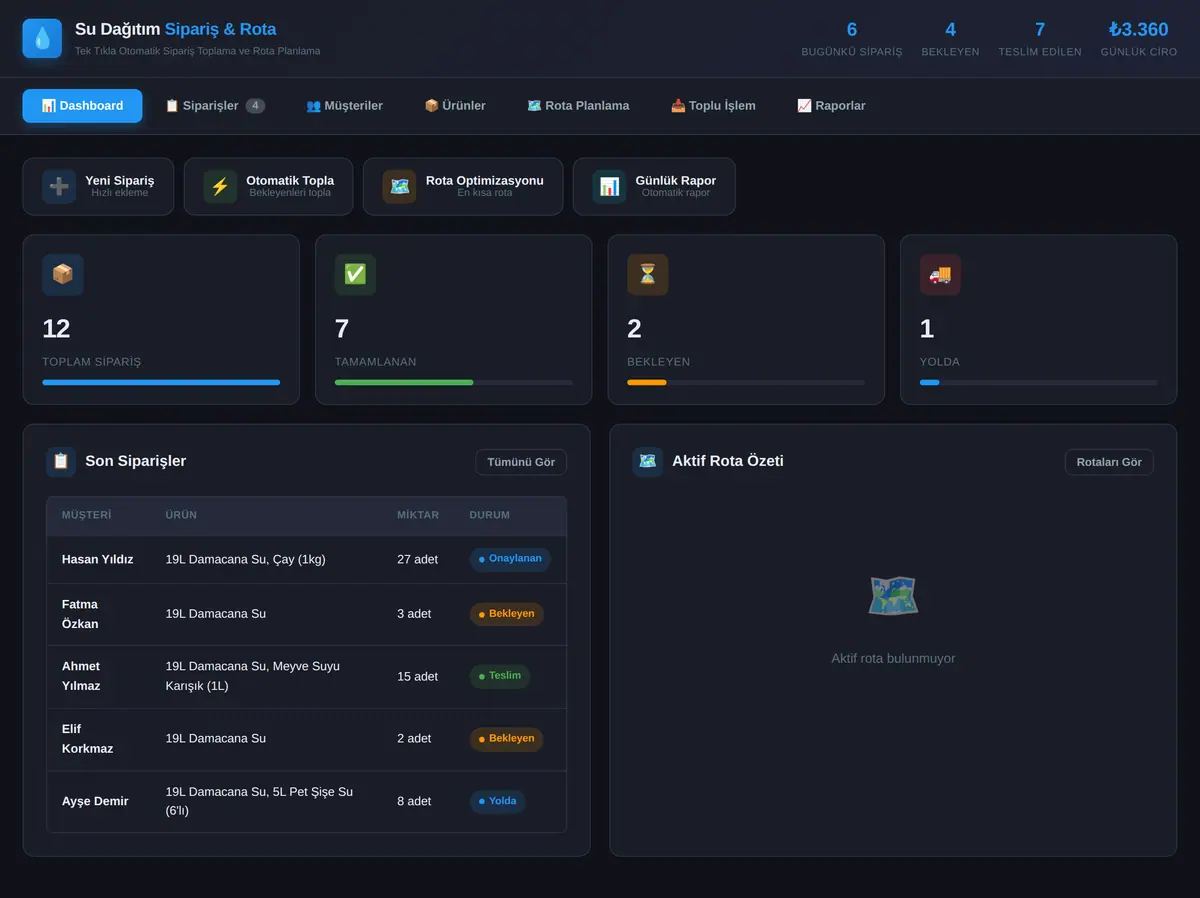This screenshot has height=898, width=1200.
Task: Click the Toplam Sipariş blue progress bar
Action: point(161,382)
